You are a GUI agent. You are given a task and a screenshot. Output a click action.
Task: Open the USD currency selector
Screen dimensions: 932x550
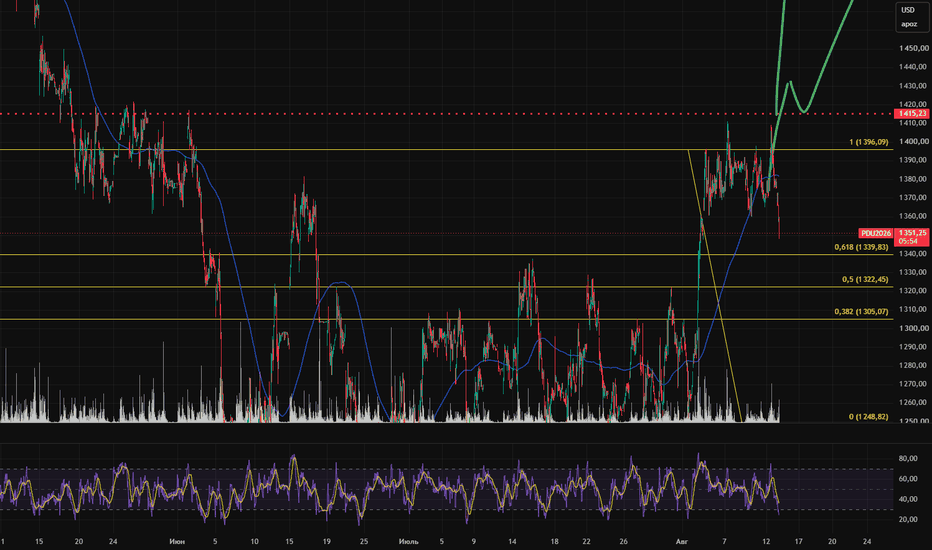point(908,10)
